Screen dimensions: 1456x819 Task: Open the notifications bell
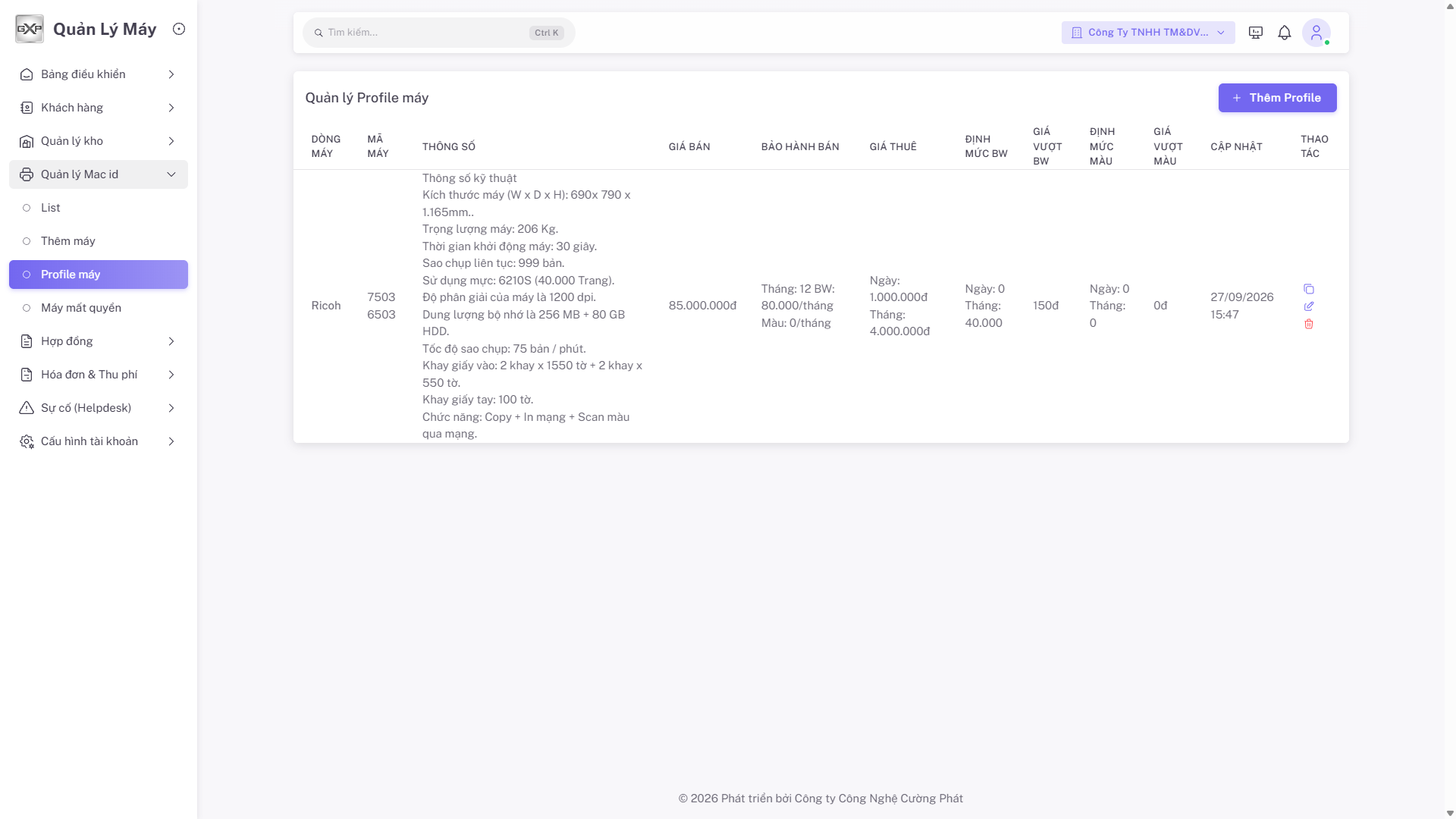click(x=1285, y=33)
